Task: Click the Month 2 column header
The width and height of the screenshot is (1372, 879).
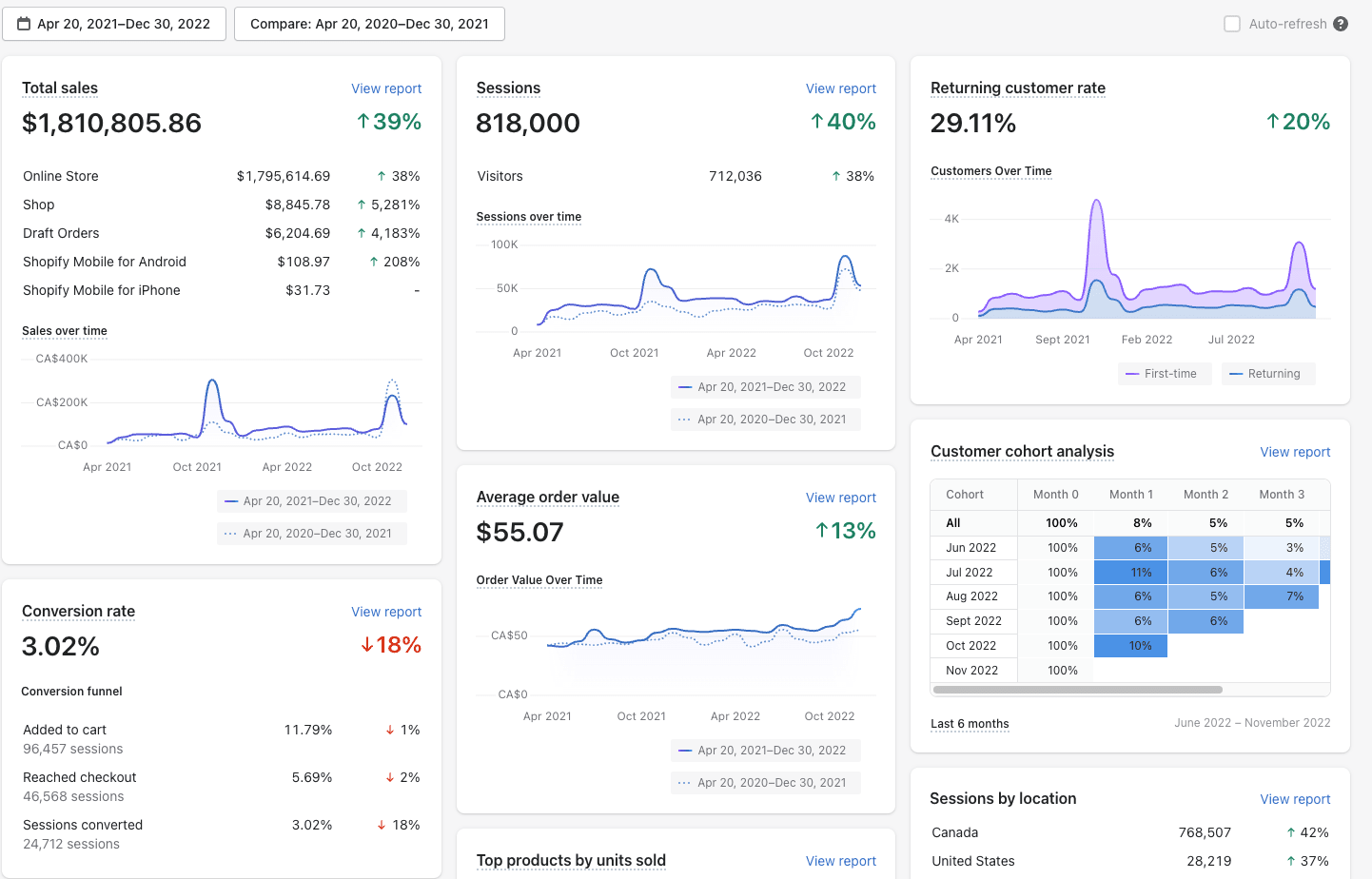Action: 1205,495
